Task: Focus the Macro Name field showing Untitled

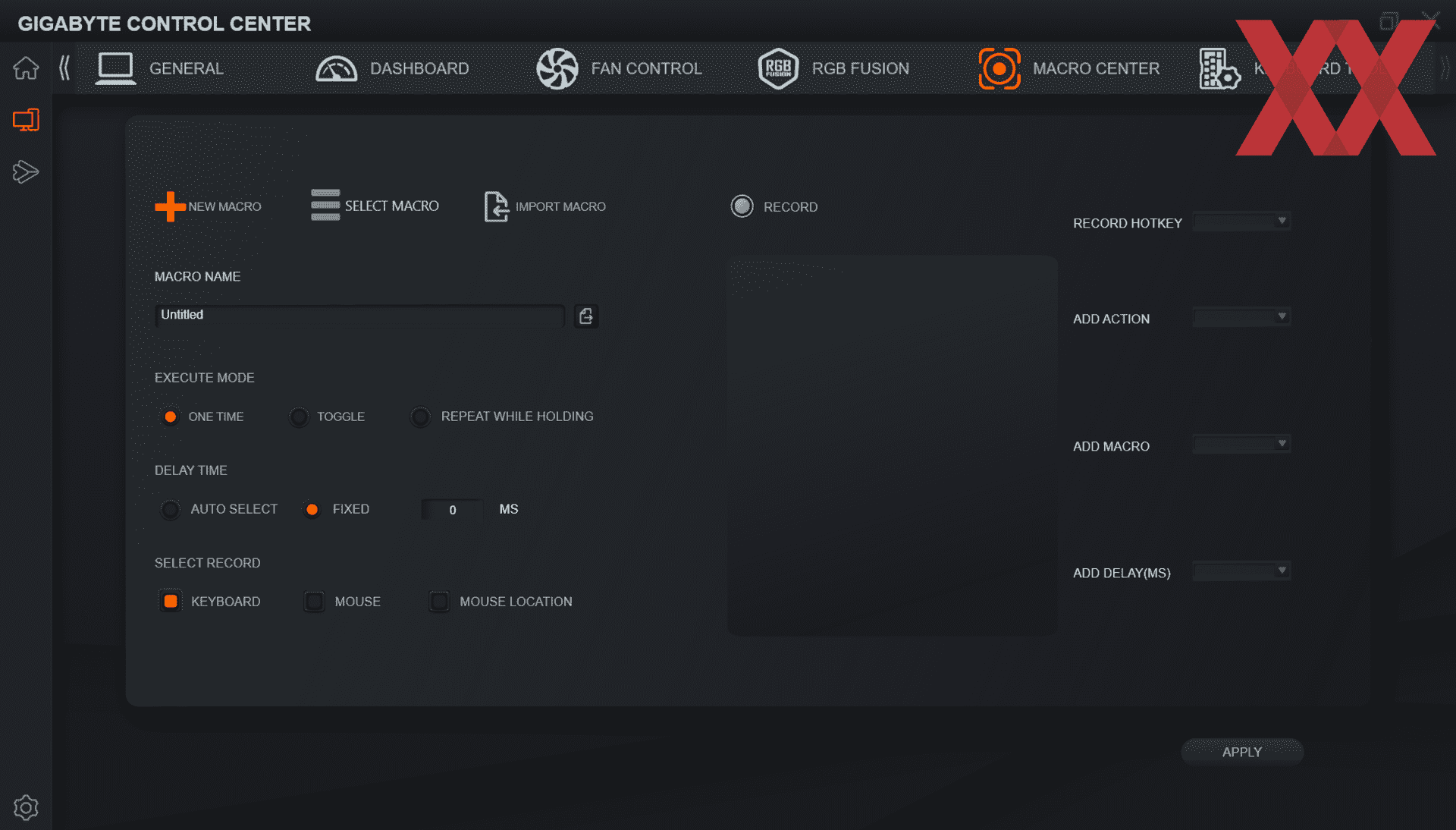Action: [x=359, y=316]
